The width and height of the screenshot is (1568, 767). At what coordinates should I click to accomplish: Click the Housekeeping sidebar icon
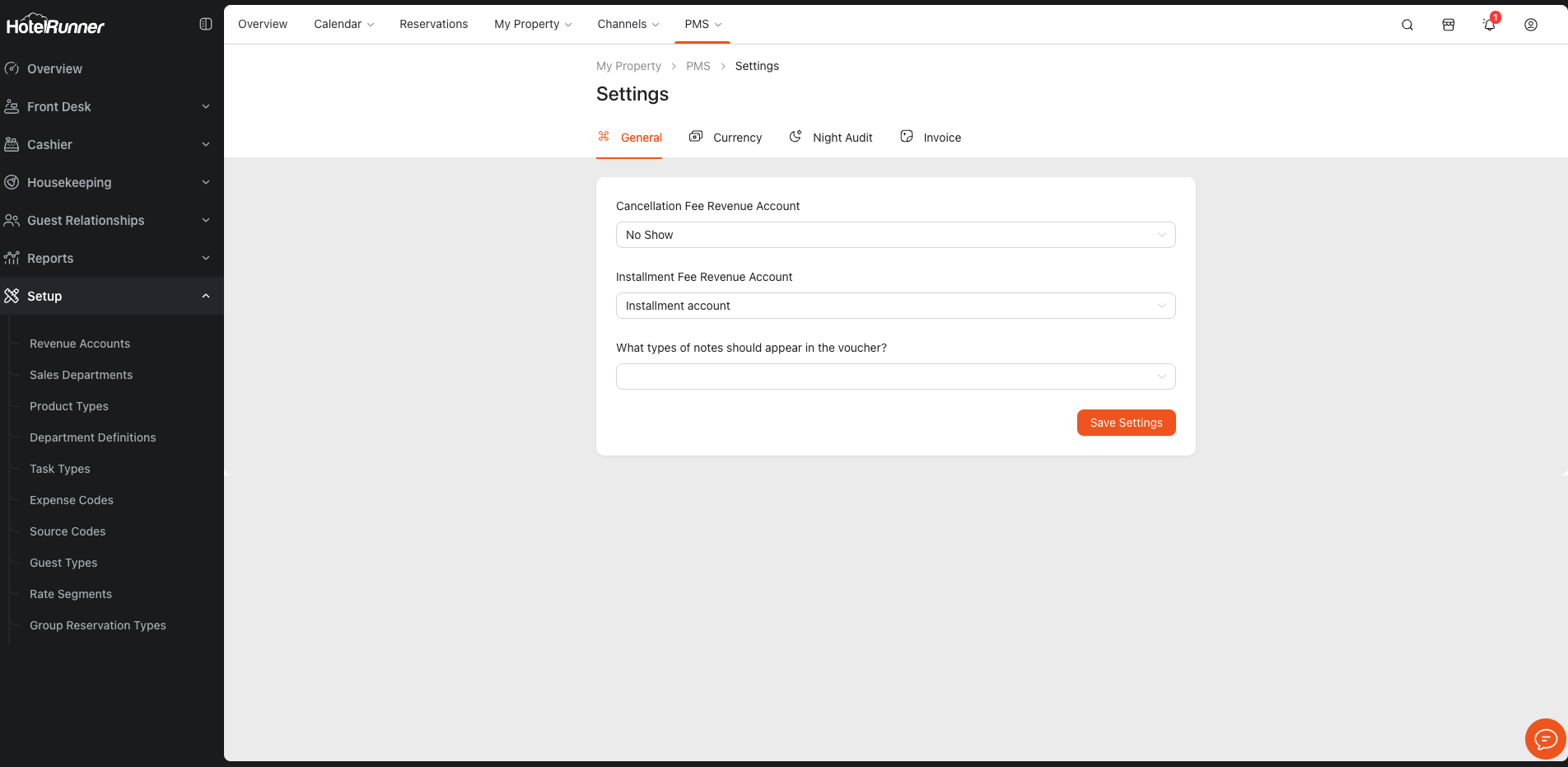[x=12, y=182]
